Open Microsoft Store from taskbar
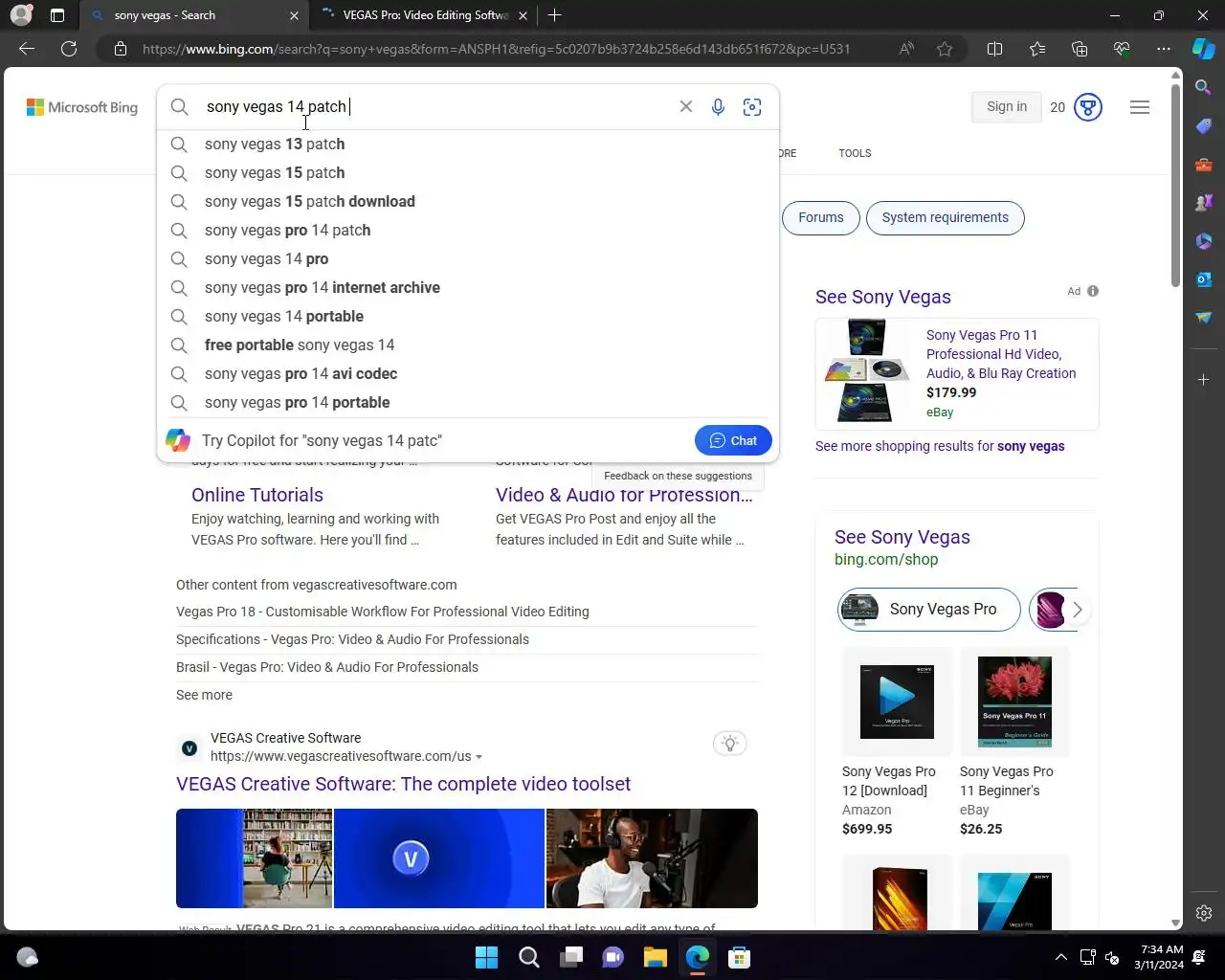This screenshot has height=980, width=1225. 739,957
